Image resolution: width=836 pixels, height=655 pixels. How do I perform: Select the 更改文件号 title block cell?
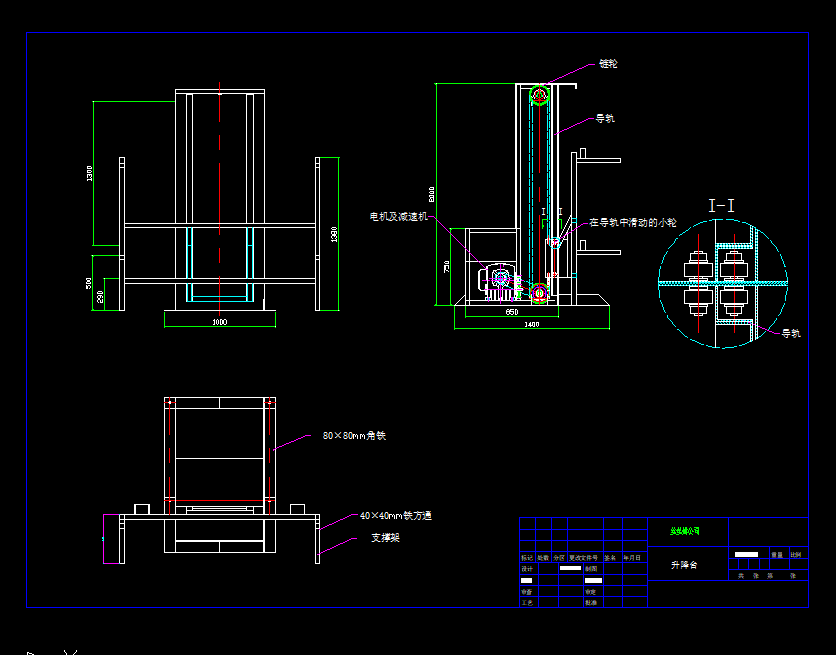click(x=583, y=557)
